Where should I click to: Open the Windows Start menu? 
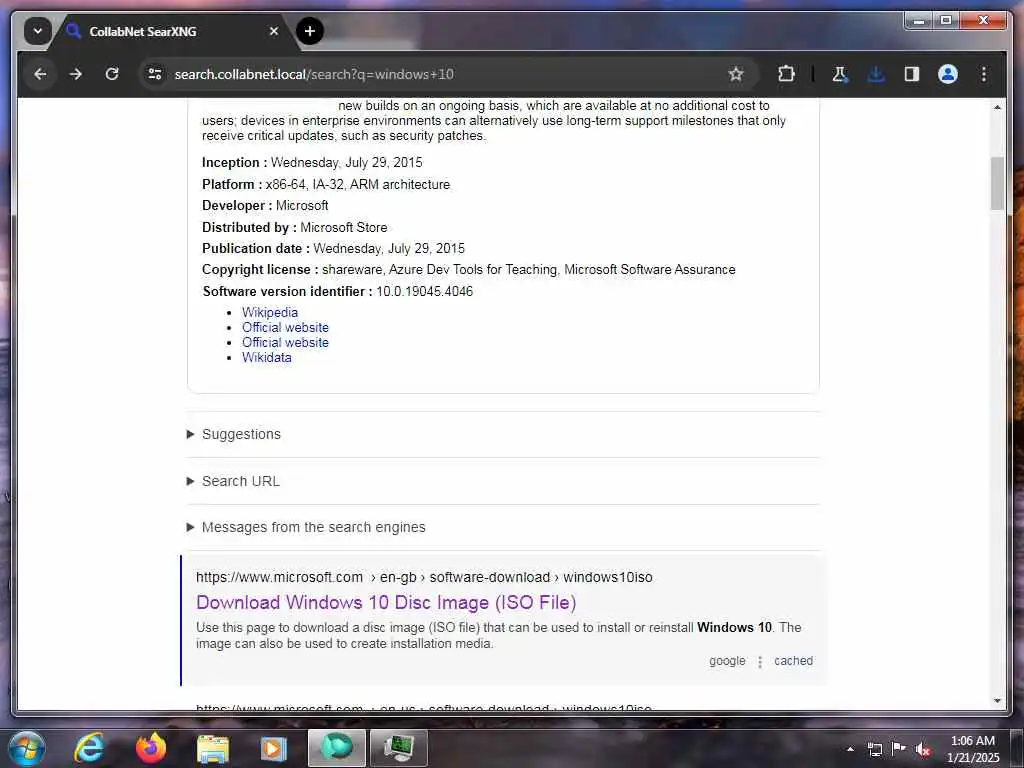27,748
